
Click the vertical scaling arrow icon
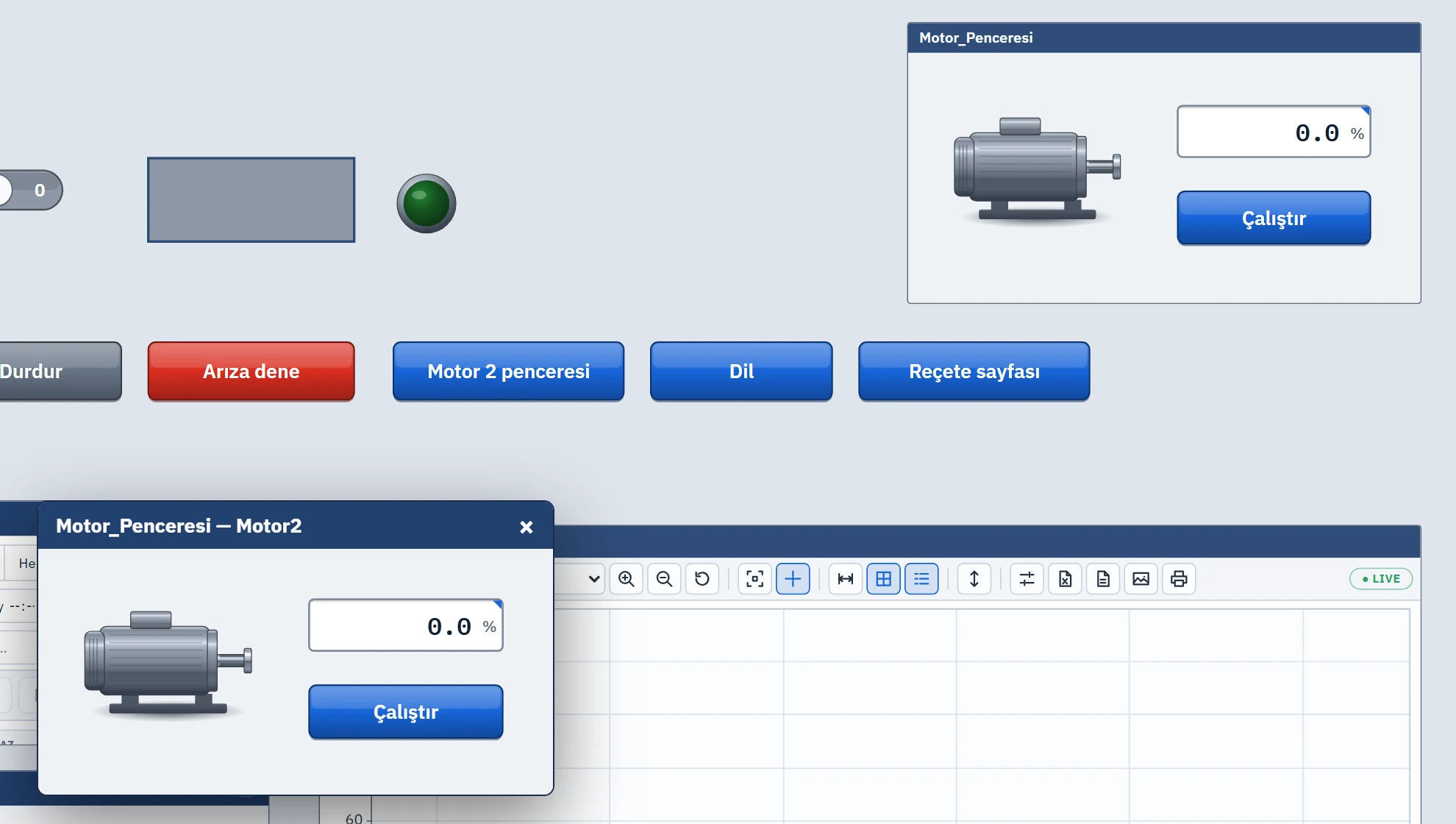click(x=974, y=579)
